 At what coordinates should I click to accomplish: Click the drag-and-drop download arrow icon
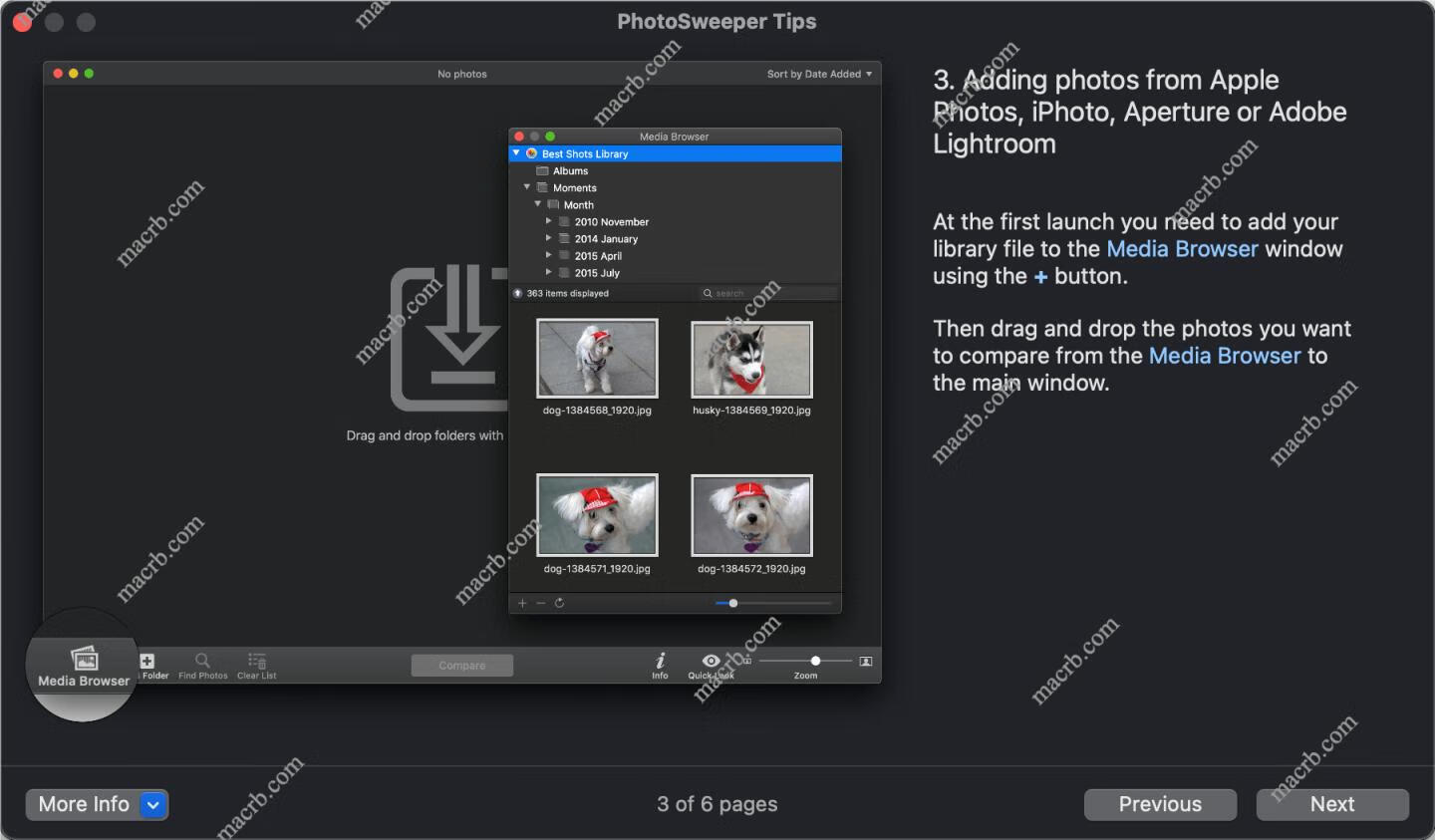tap(448, 338)
